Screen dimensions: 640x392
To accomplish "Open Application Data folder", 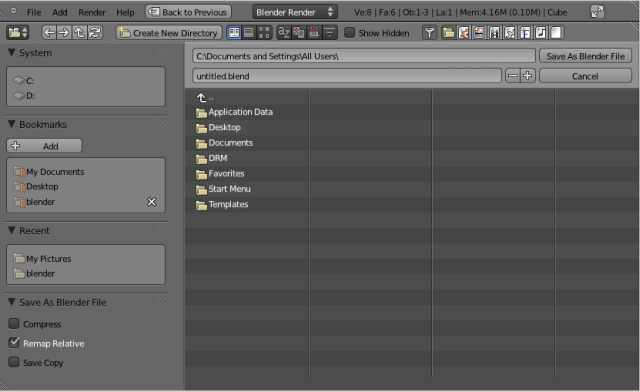I will click(234, 112).
